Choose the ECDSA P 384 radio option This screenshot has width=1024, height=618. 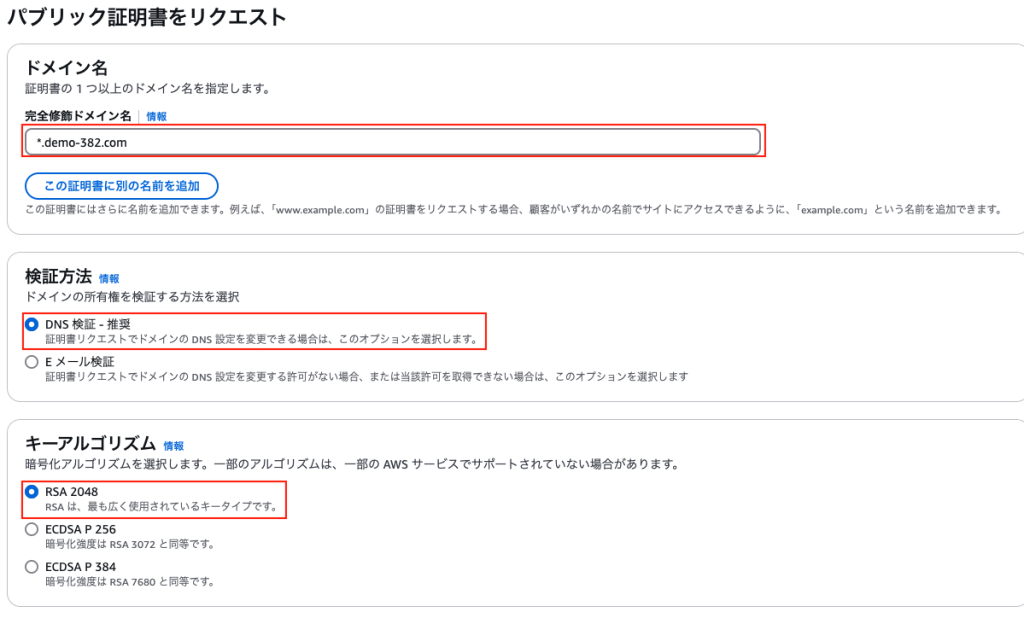(31, 567)
